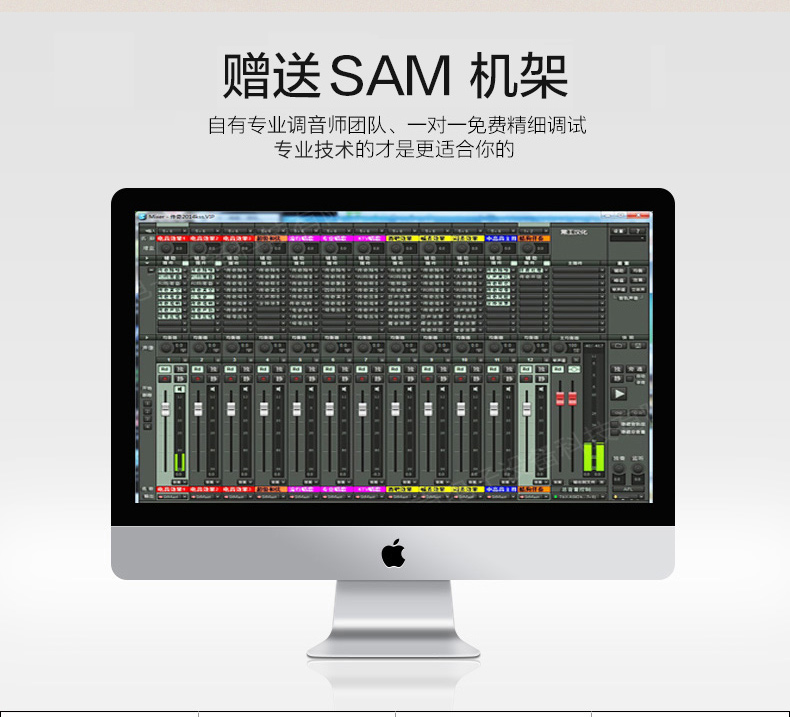Arm the red record button on channel 6

(329, 378)
